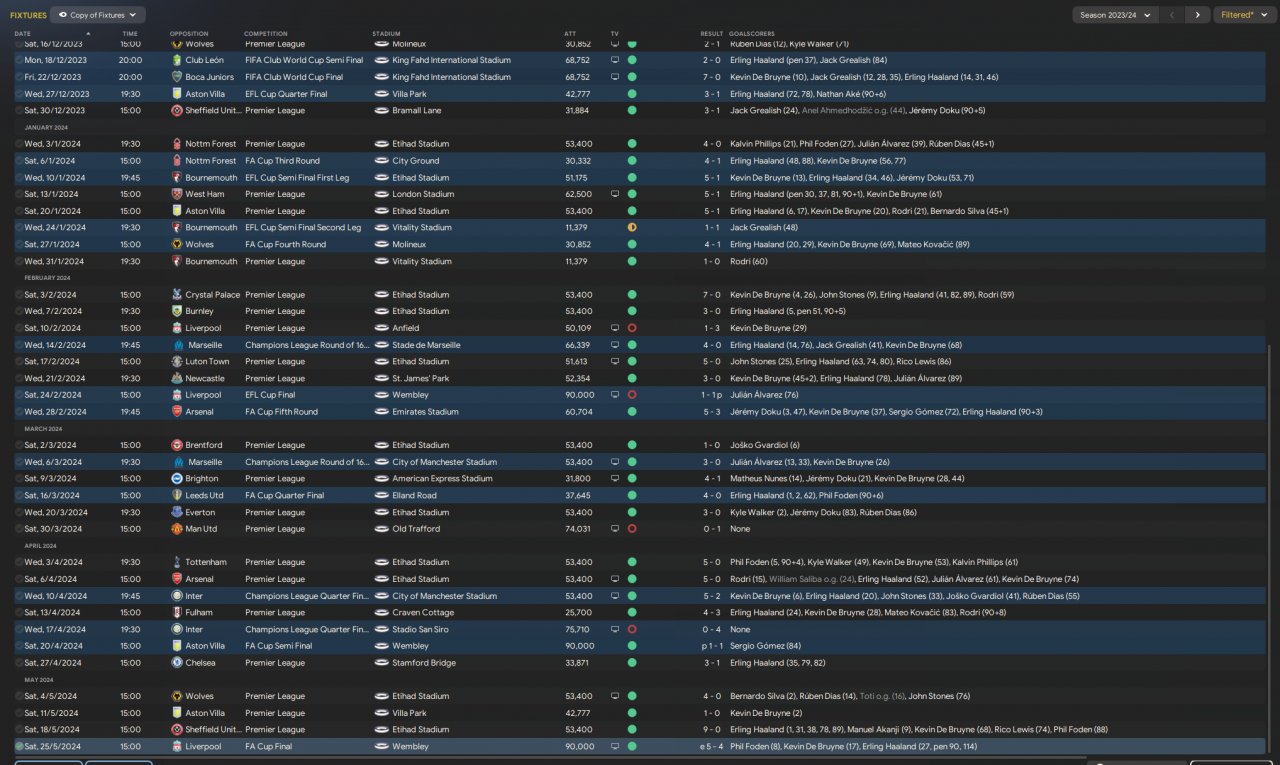Viewport: 1280px width, 765px height.
Task: Click the goalscorers text 'Rodri (60)'
Action: point(749,261)
